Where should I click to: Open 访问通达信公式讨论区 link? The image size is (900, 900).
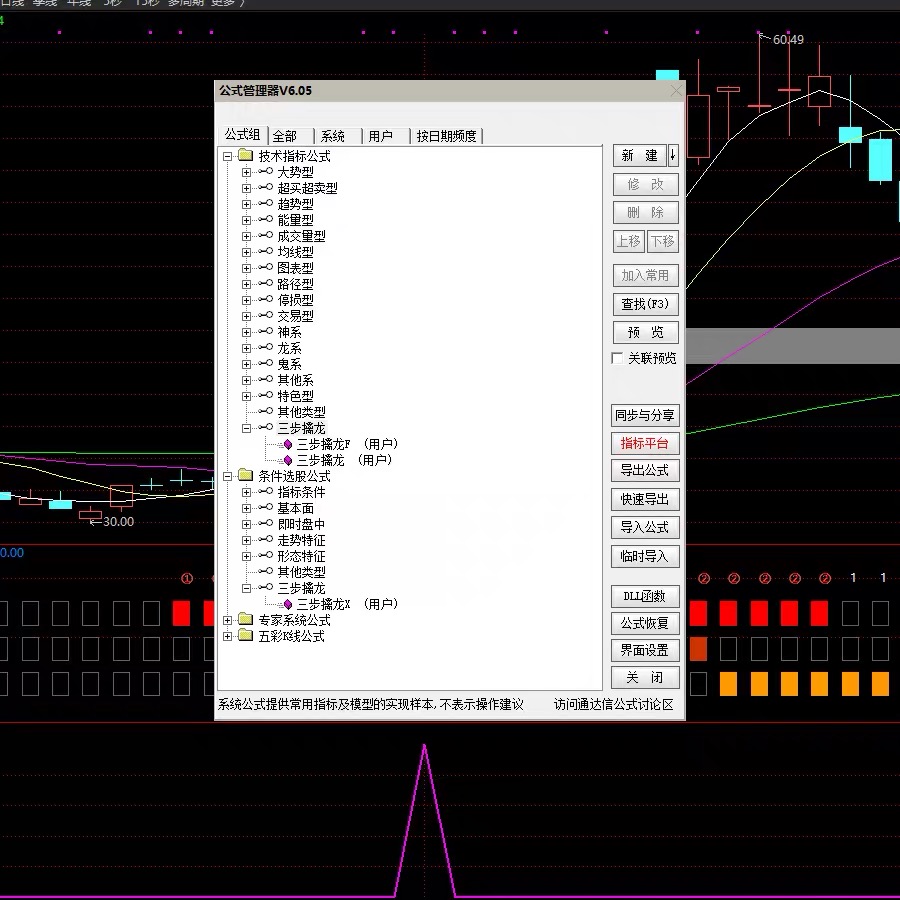point(614,704)
